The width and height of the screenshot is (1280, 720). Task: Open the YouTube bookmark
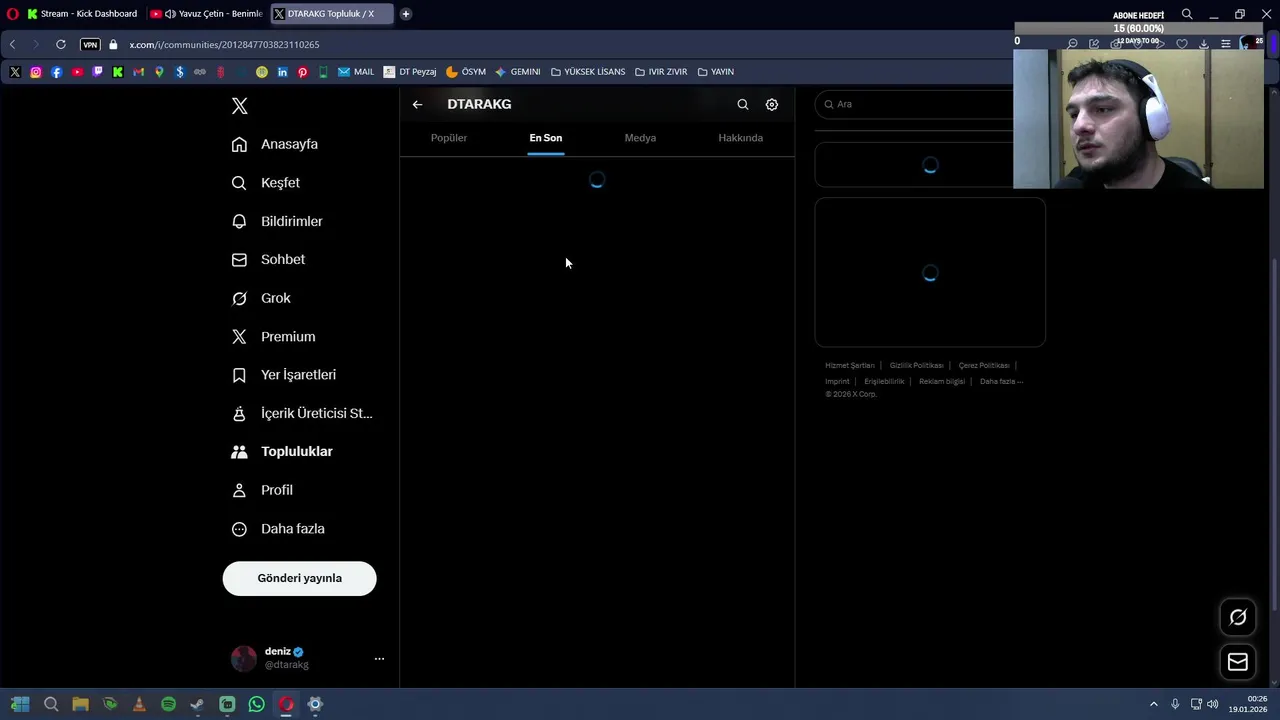77,72
